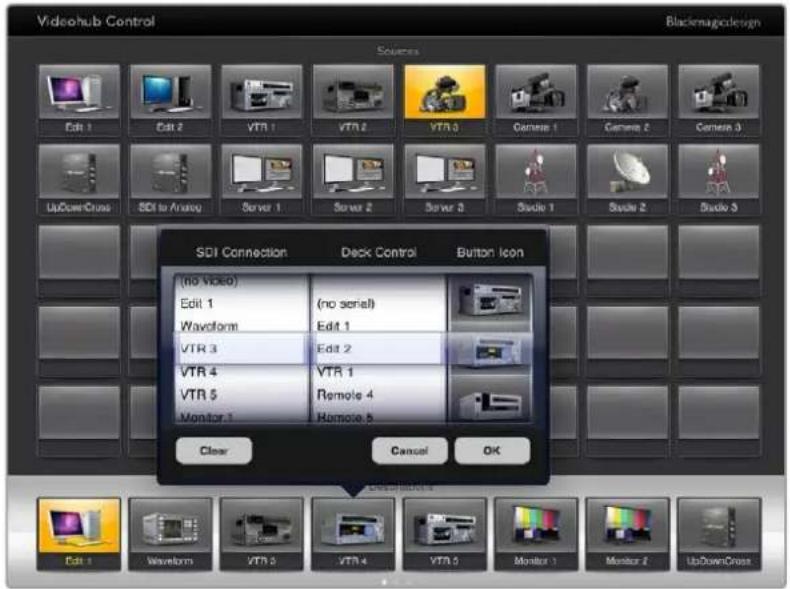Select Monitor 1 destination
The height and width of the screenshot is (589, 790).
click(536, 534)
